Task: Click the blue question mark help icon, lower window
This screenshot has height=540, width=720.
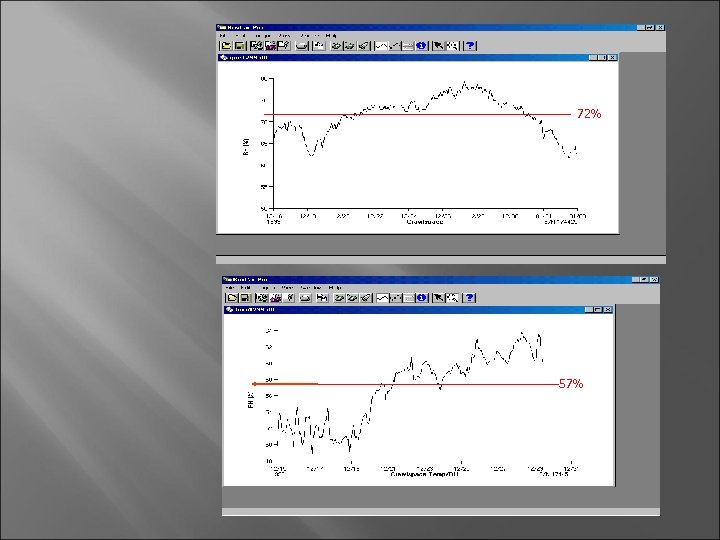Action: 469,298
